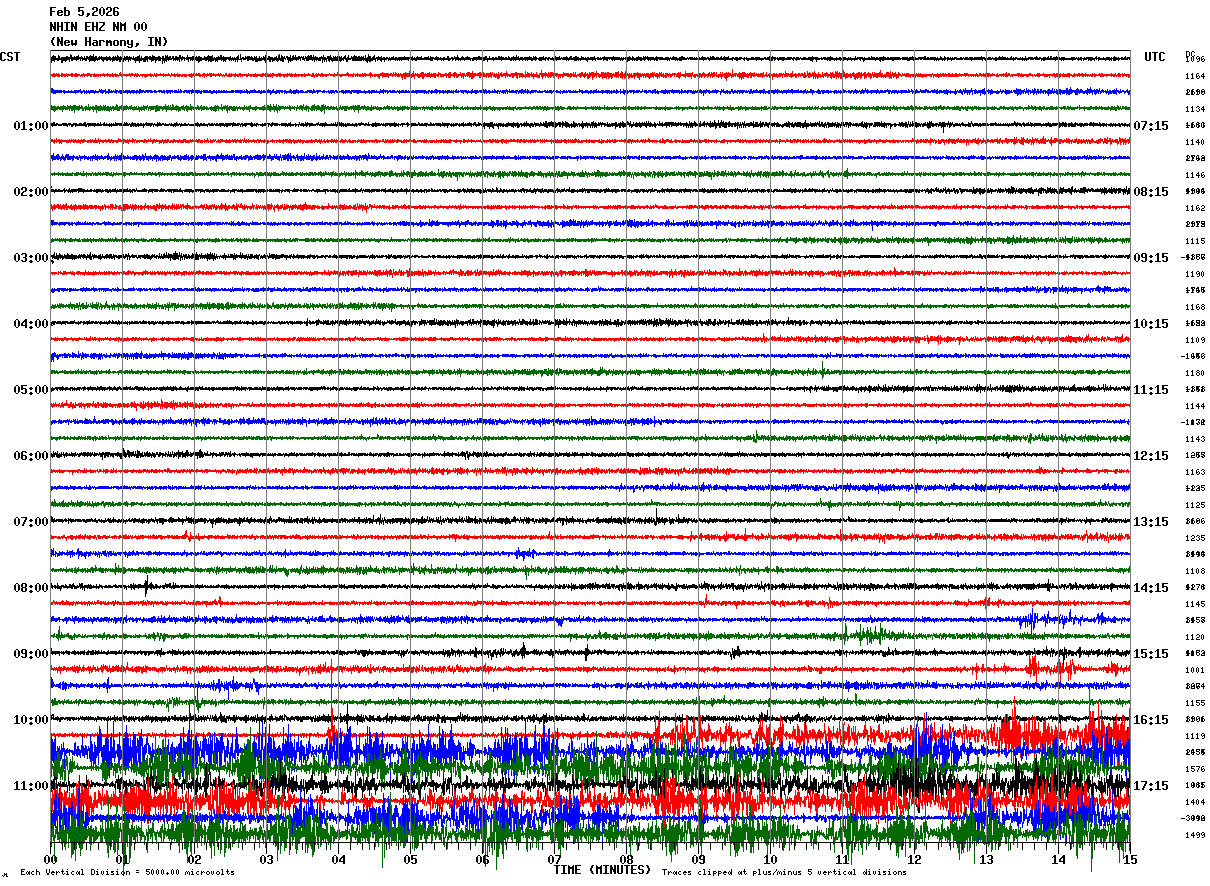Select minute axis tick label '10'
Image resolution: width=1210 pixels, height=886 pixels.
[x=771, y=860]
